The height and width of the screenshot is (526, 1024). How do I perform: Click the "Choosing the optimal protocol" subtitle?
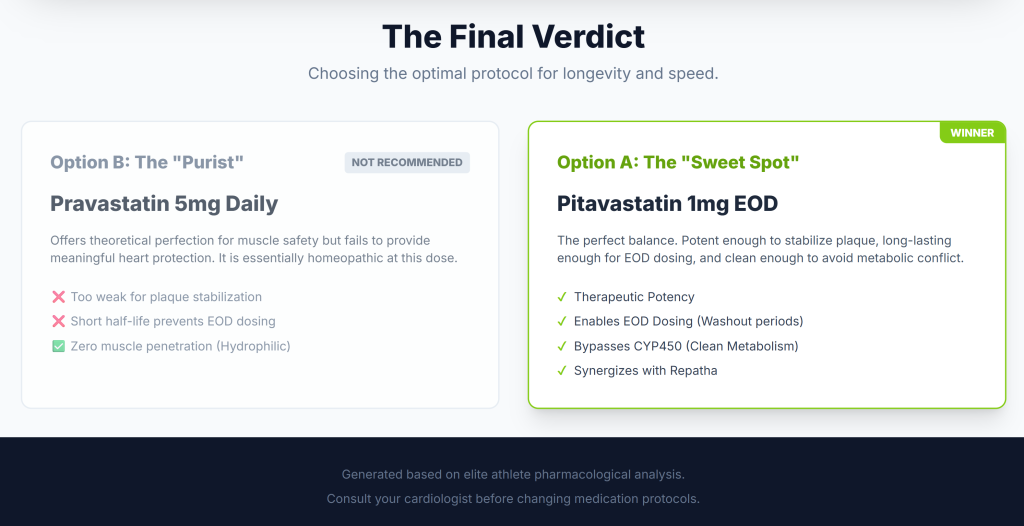[x=513, y=74]
